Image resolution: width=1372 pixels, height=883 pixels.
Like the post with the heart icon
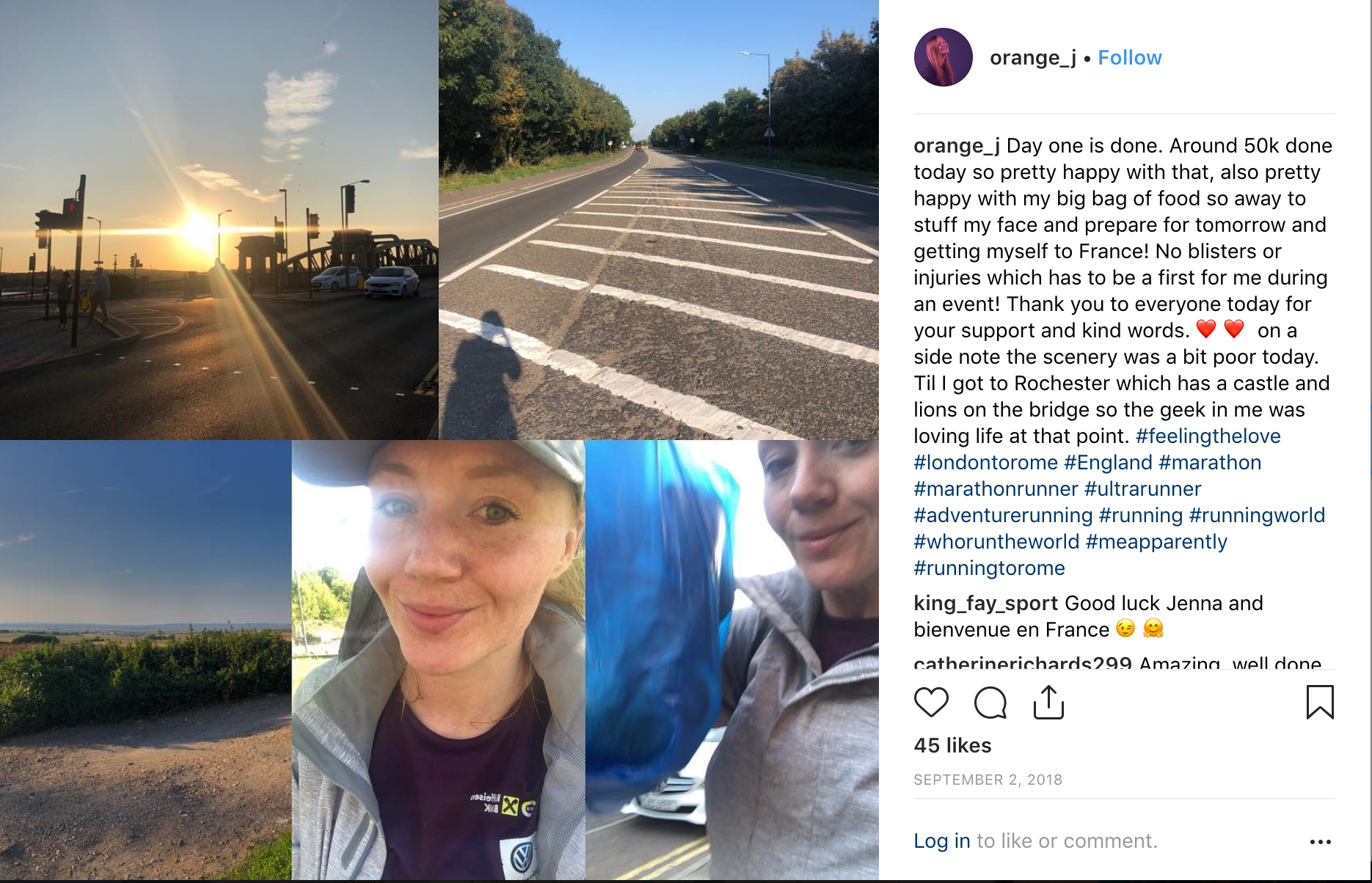tap(931, 703)
